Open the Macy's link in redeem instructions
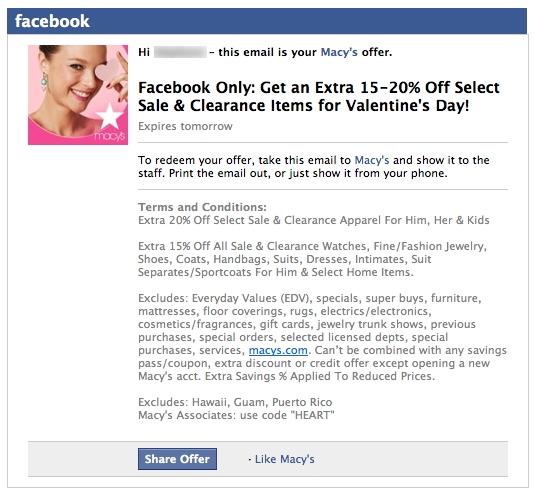 point(372,160)
